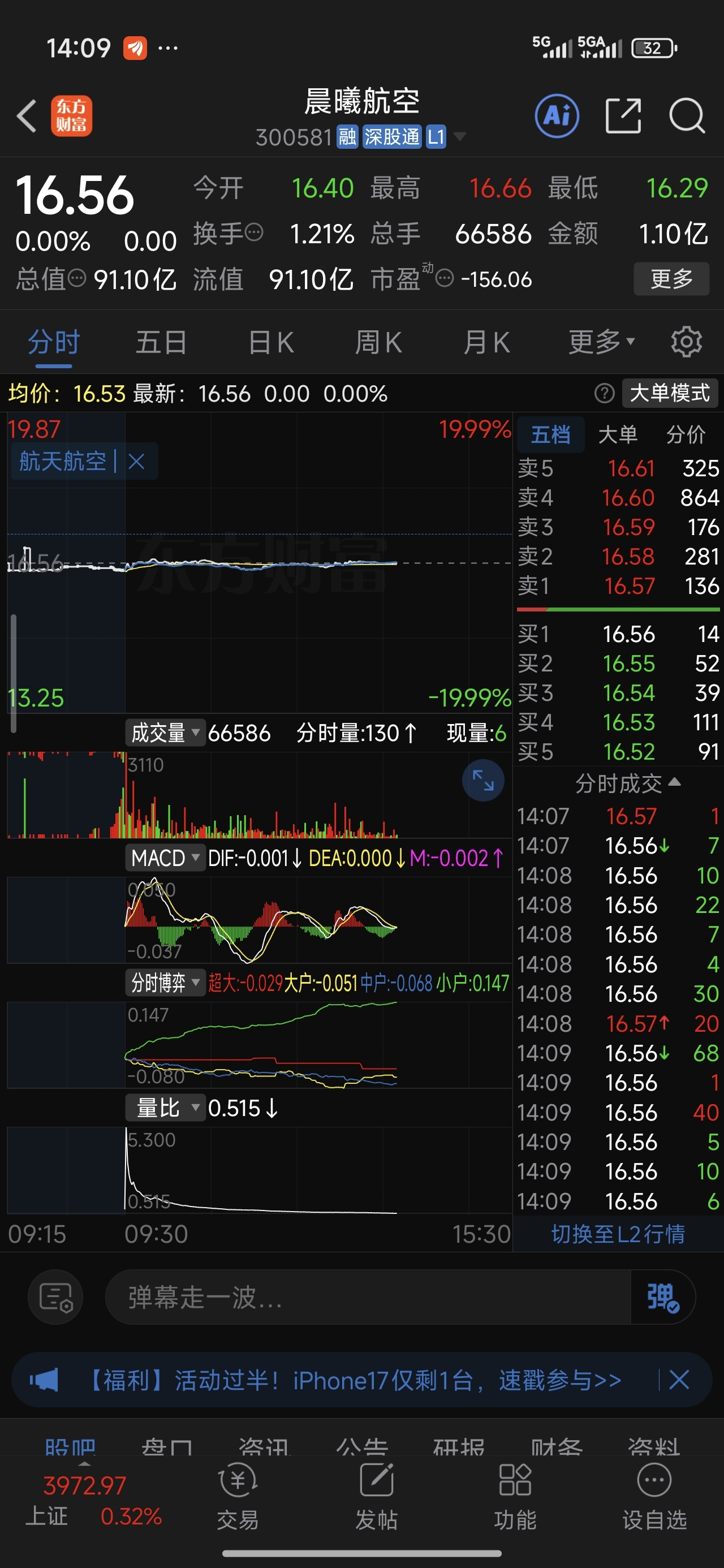Image resolution: width=724 pixels, height=1568 pixels.
Task: Tap the 买1 16.56 order row
Action: pyautogui.click(x=618, y=634)
